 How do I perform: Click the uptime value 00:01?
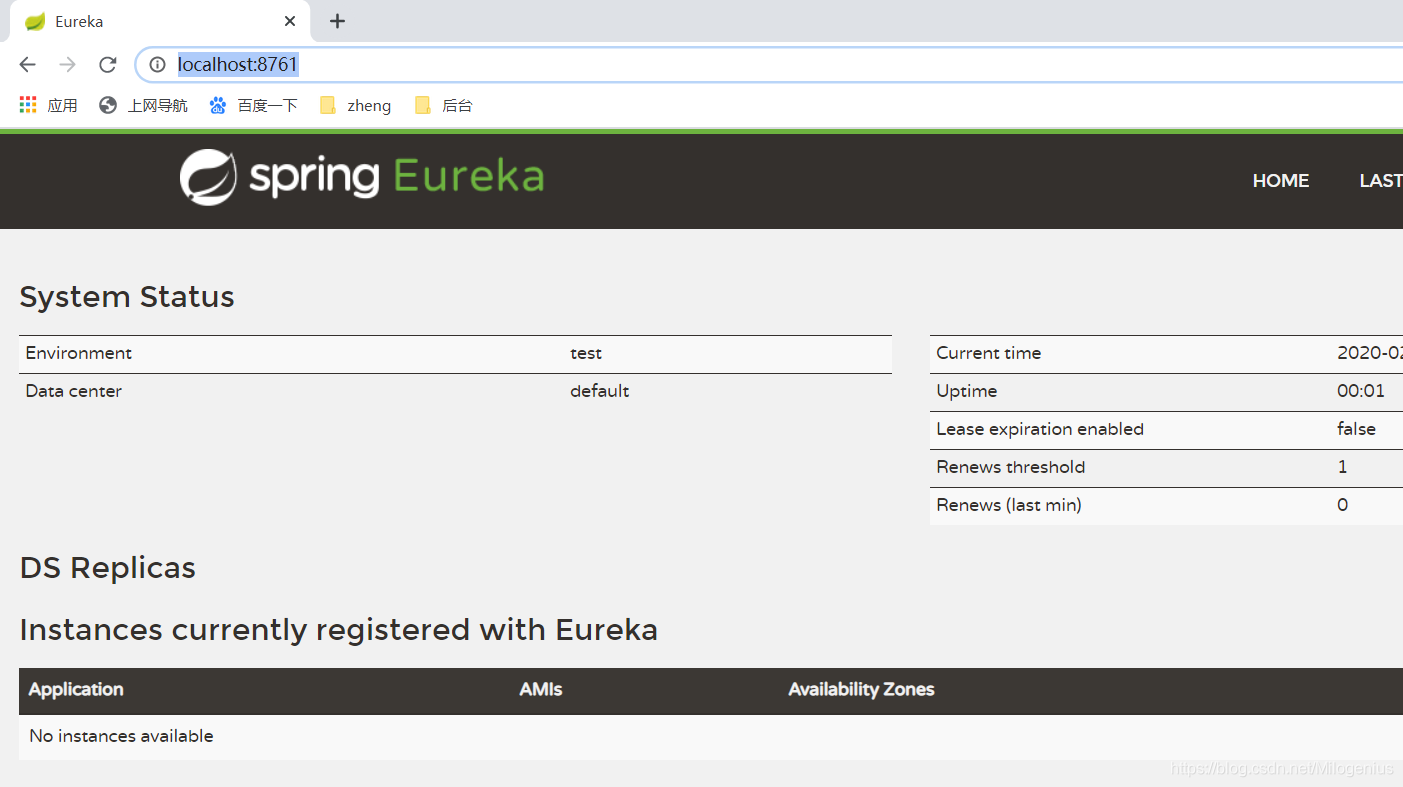coord(1361,391)
